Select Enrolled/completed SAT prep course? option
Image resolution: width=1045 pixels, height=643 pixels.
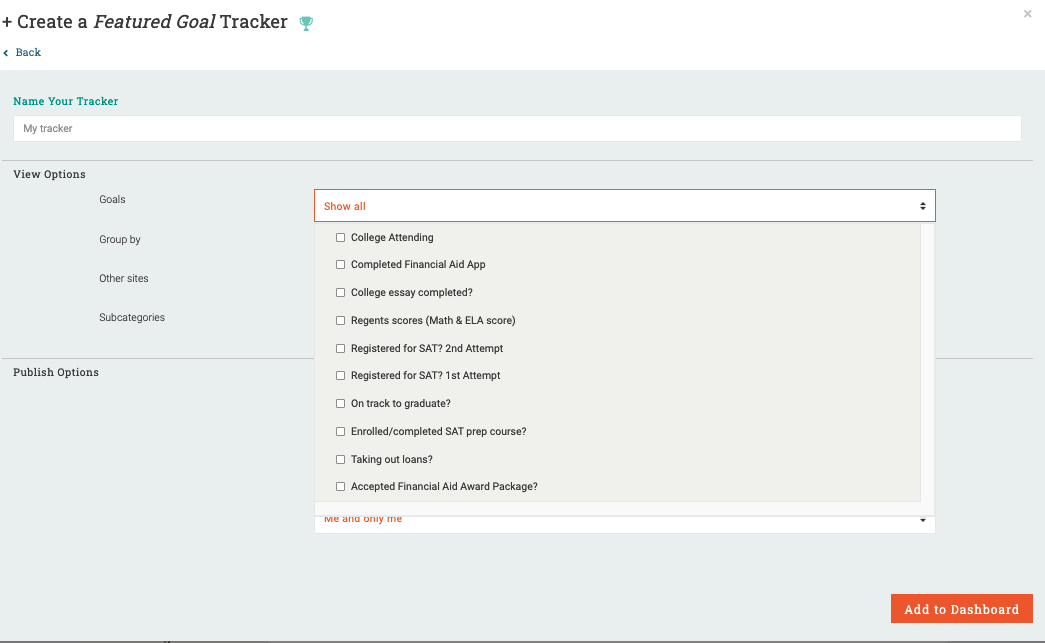point(341,432)
